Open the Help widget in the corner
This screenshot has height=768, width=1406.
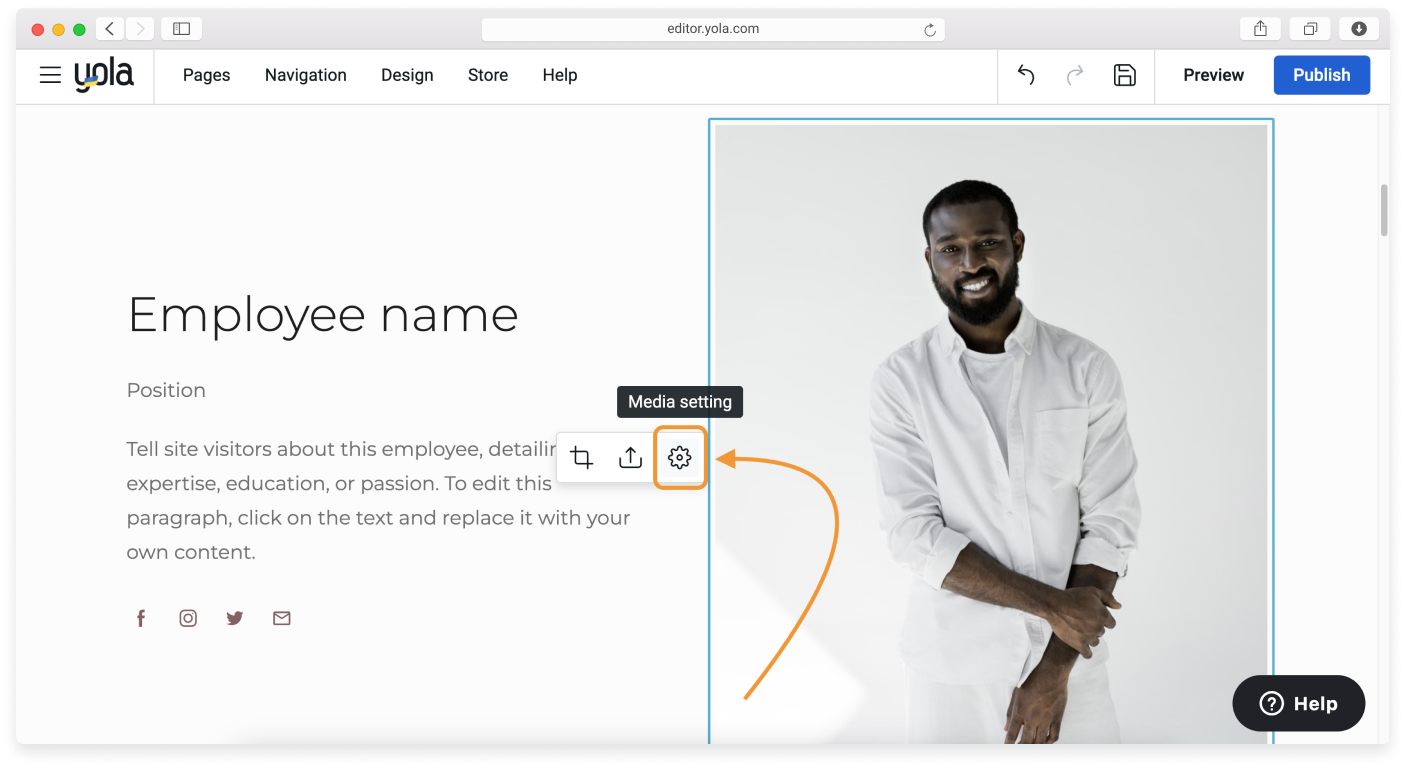(x=1298, y=703)
